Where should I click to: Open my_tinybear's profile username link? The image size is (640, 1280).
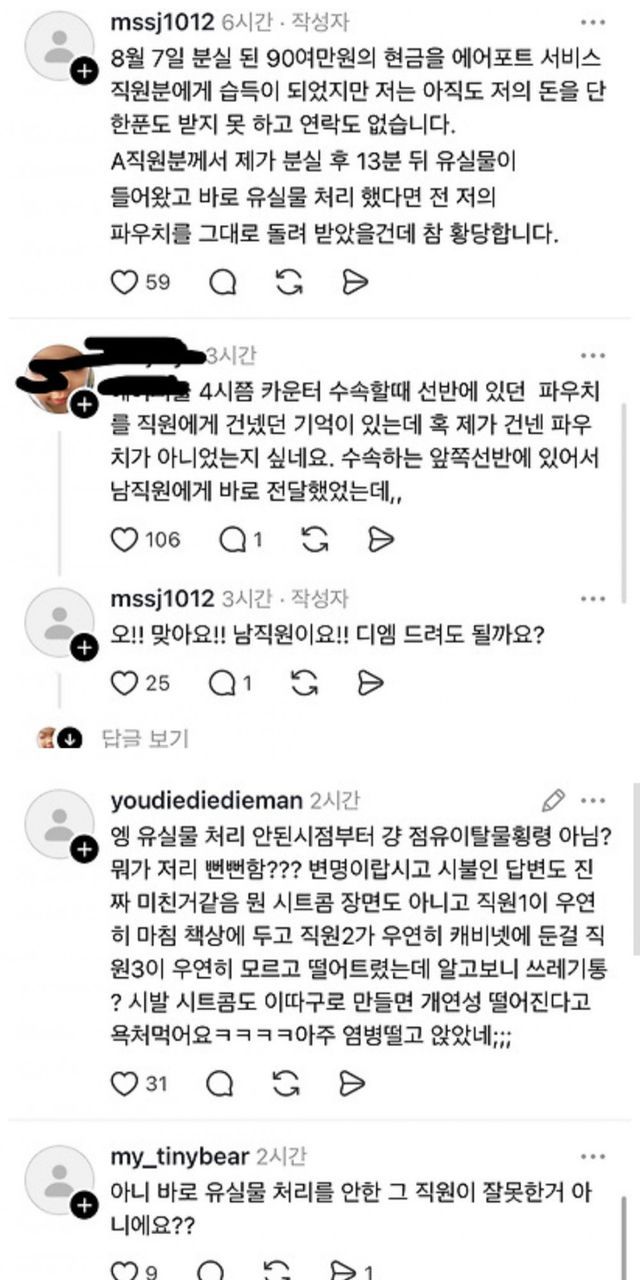click(181, 1155)
